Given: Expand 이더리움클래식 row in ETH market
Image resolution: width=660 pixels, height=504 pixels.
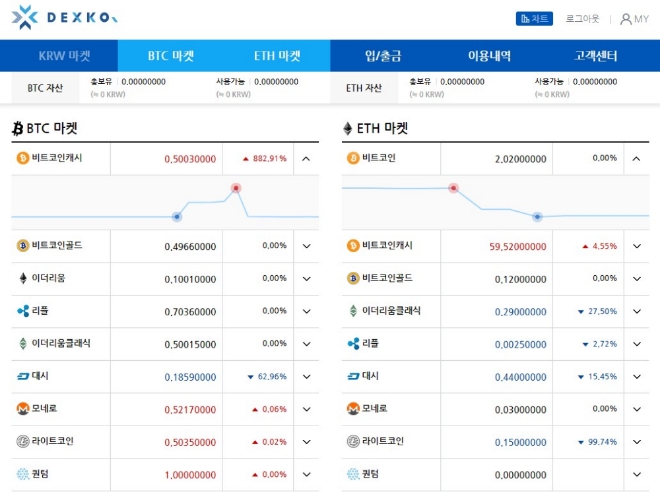Looking at the screenshot, I should (x=637, y=312).
